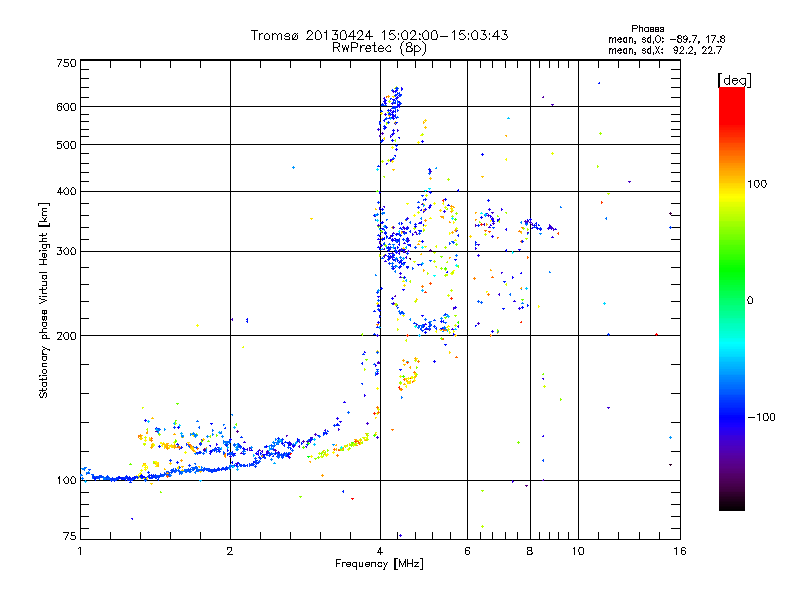Click x-axis tick label '16'

[680, 551]
